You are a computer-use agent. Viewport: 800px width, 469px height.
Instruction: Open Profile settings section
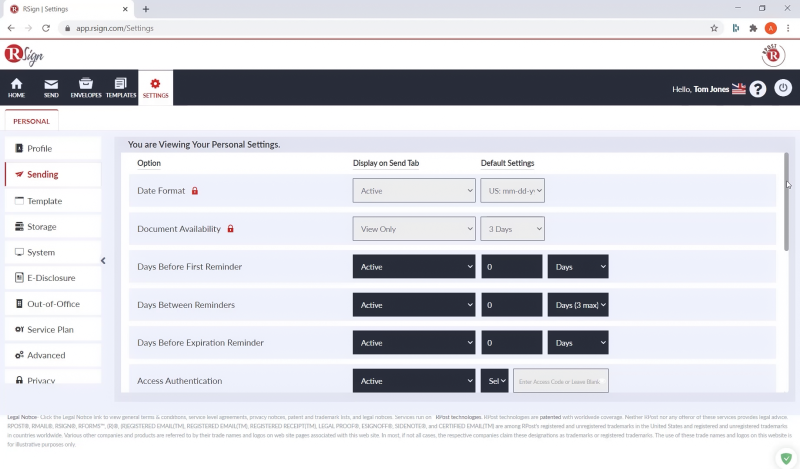(x=53, y=149)
